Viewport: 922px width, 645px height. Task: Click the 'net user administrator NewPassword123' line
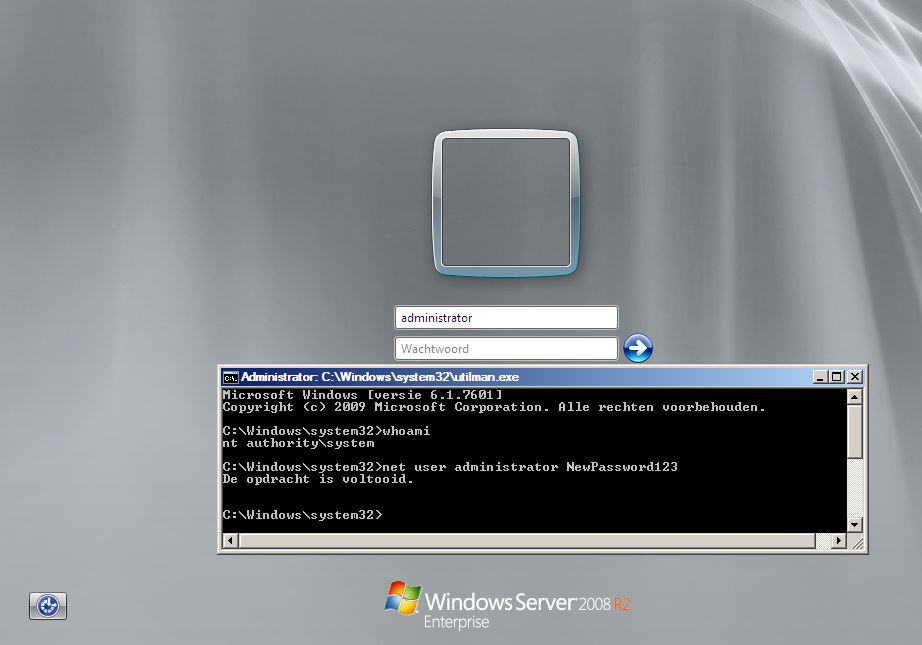450,467
